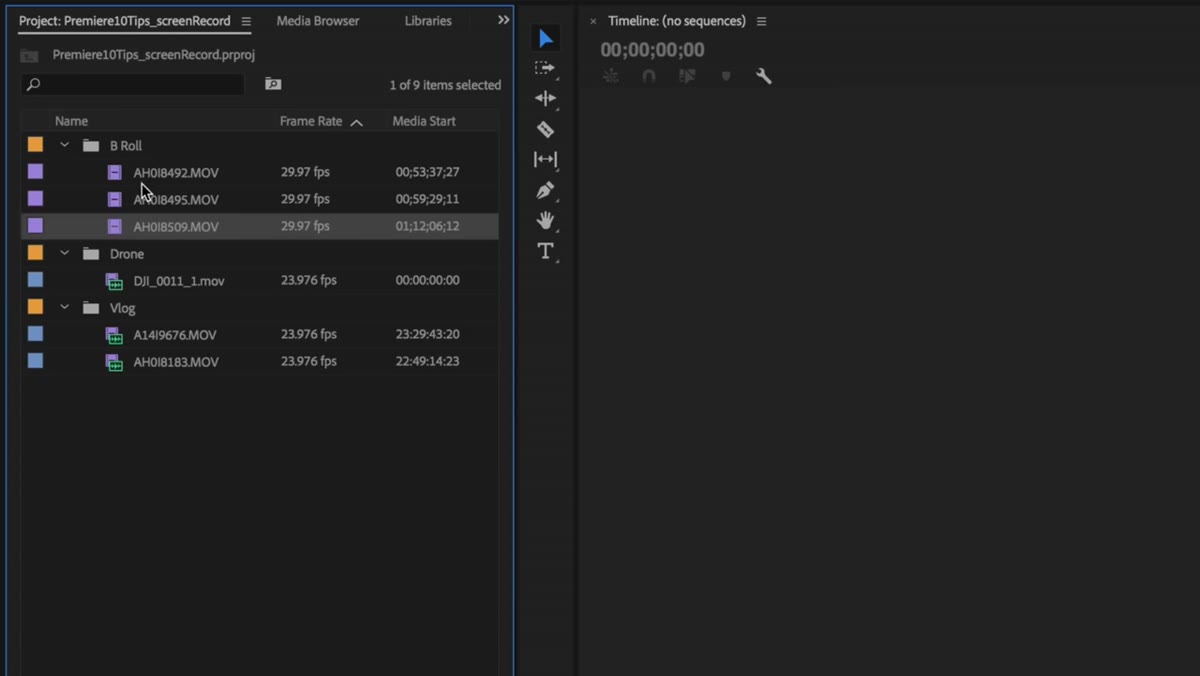Select the Pen tool

click(x=545, y=190)
